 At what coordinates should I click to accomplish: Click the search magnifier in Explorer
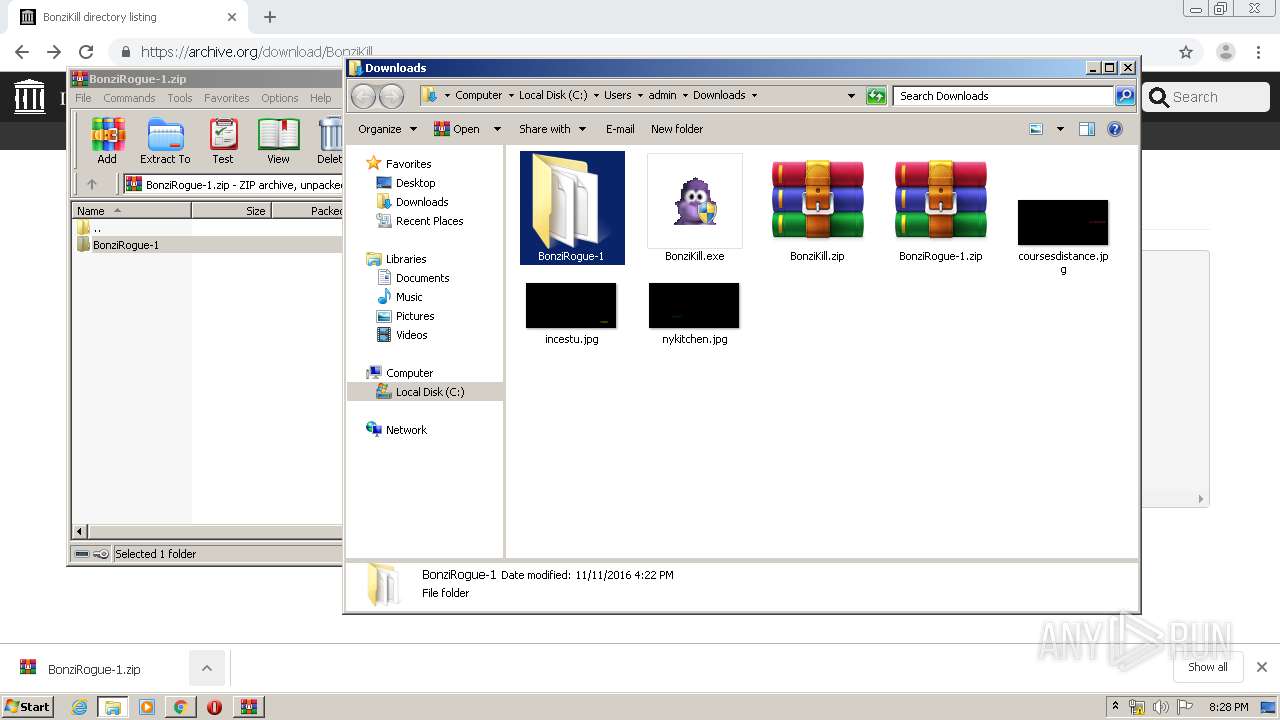pos(1125,96)
